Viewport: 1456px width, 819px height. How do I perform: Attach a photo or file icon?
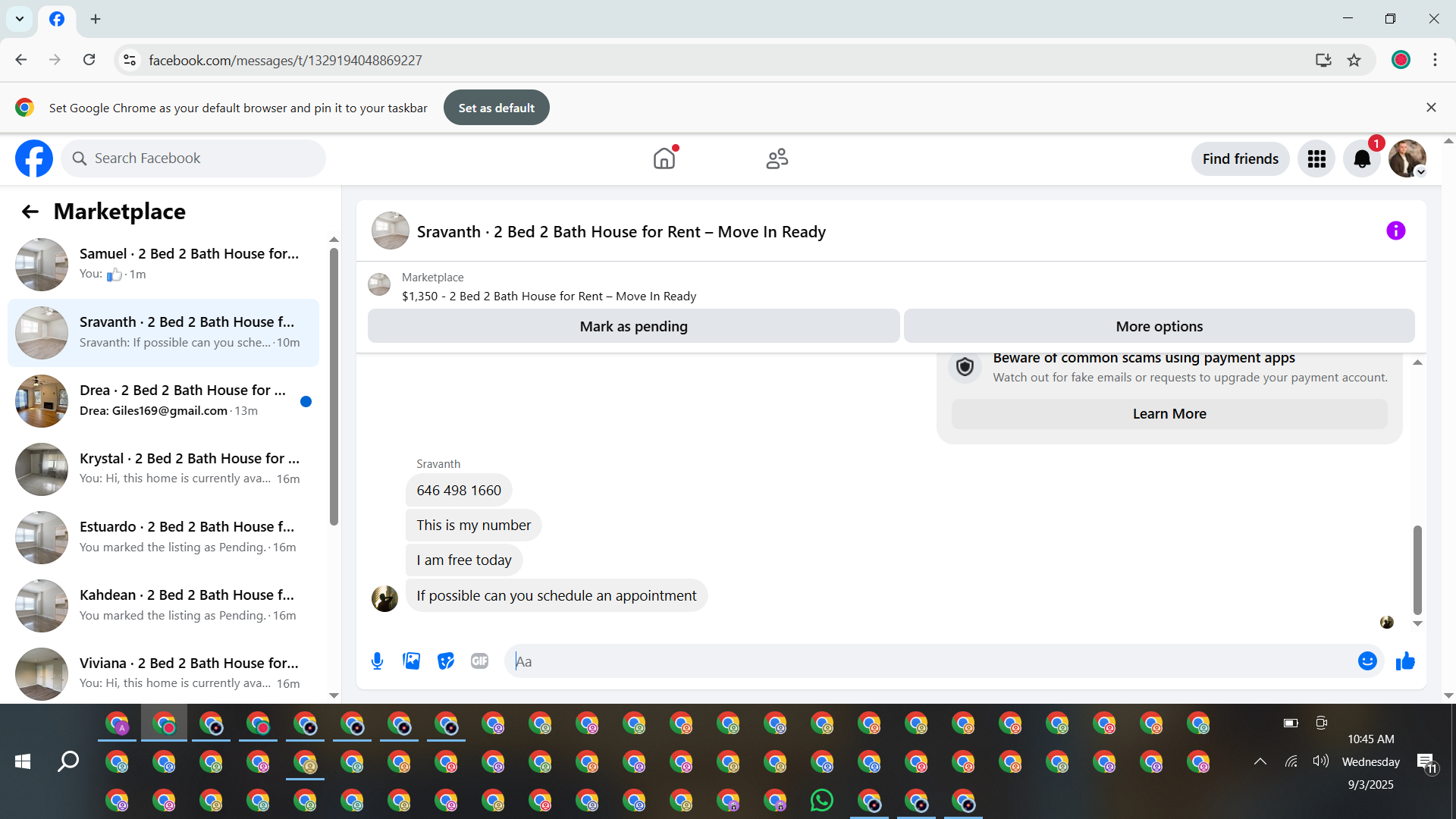coord(412,661)
